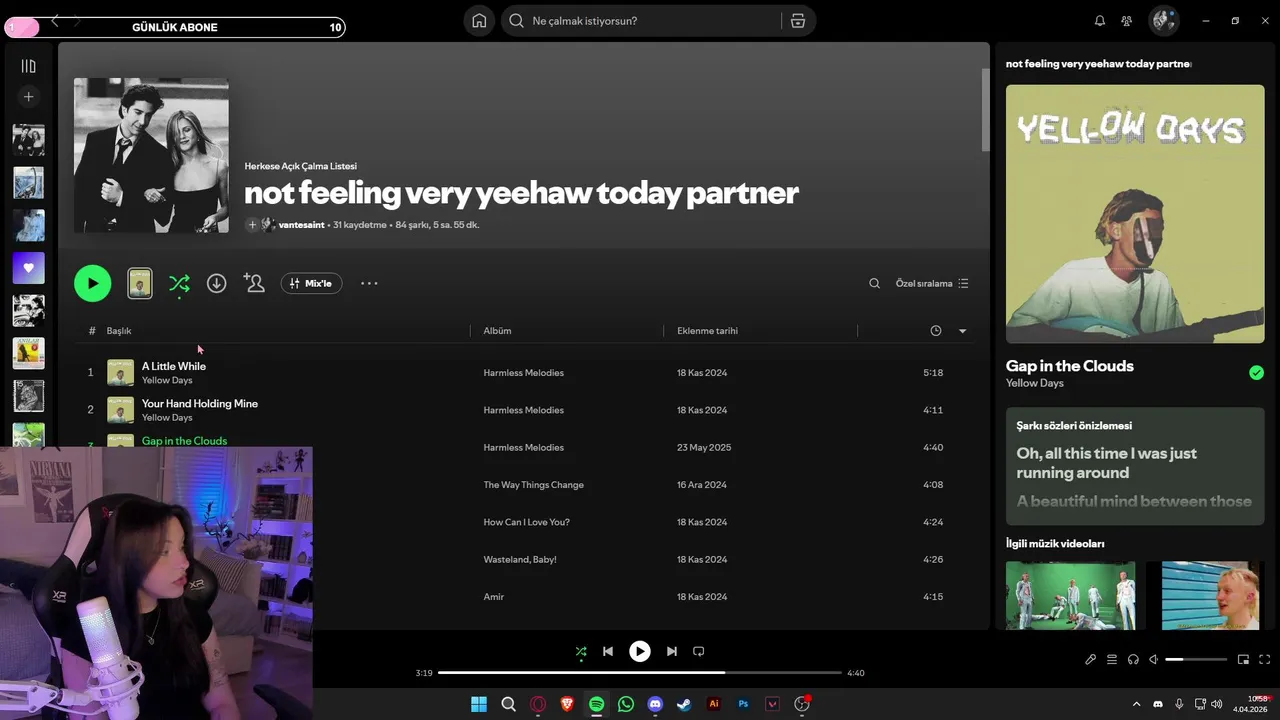Open connect to a device headphones icon
The width and height of the screenshot is (1280, 720).
pyautogui.click(x=1133, y=660)
